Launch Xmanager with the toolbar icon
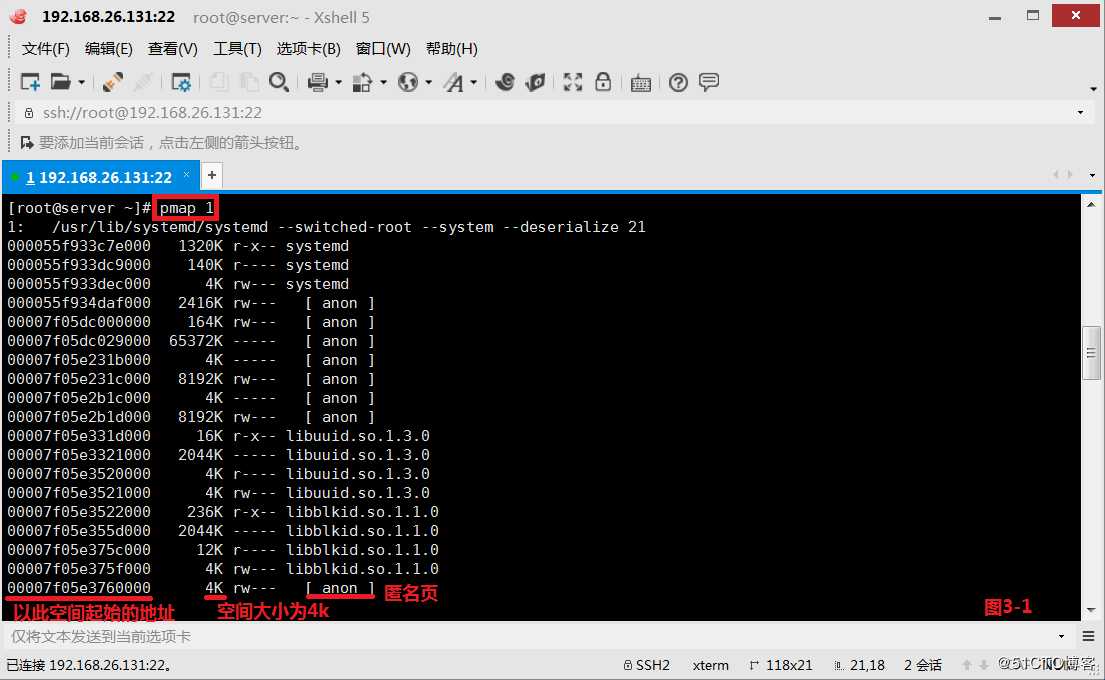Image resolution: width=1105 pixels, height=680 pixels. [x=536, y=82]
